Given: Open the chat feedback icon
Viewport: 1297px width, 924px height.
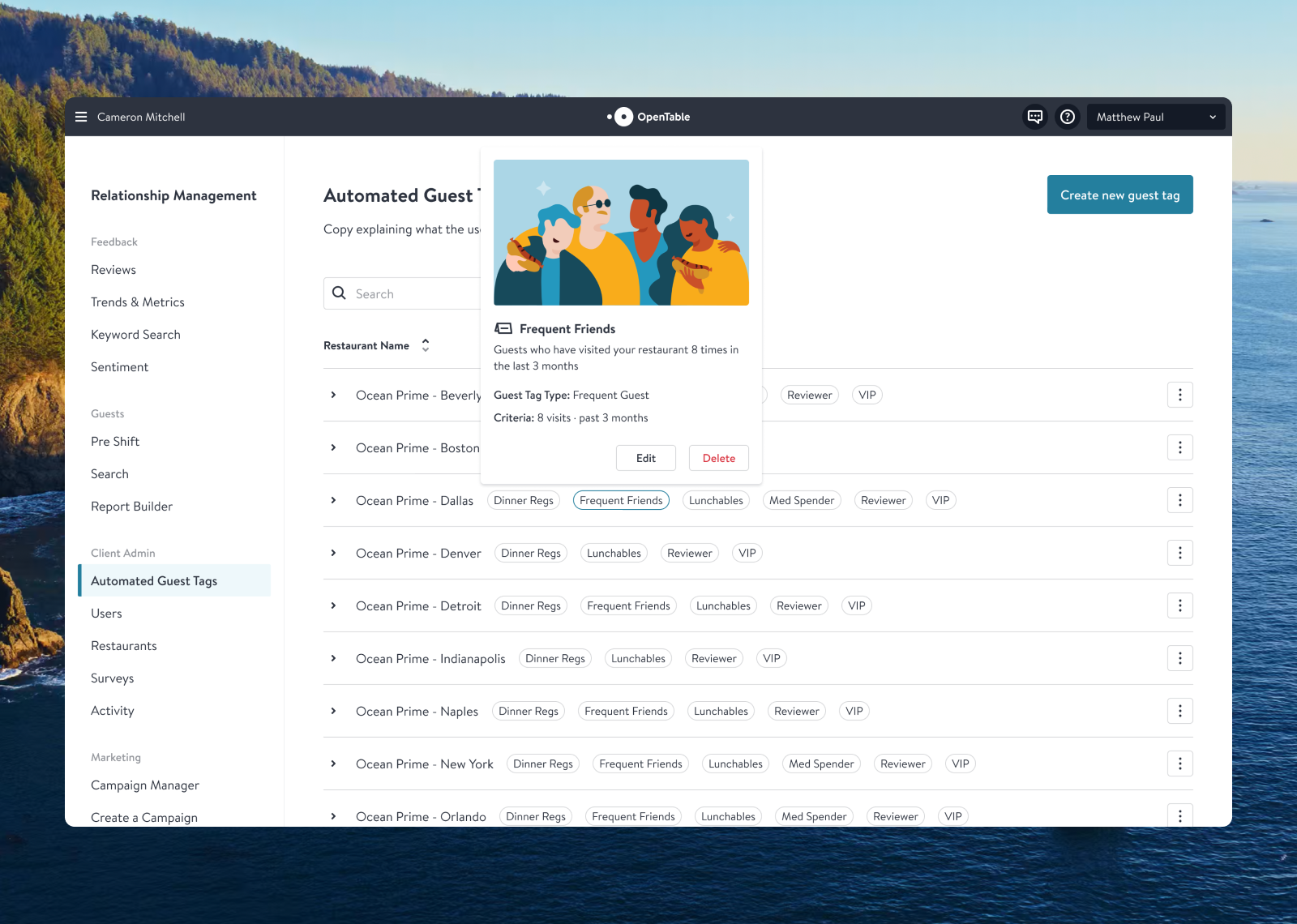Looking at the screenshot, I should (x=1035, y=117).
